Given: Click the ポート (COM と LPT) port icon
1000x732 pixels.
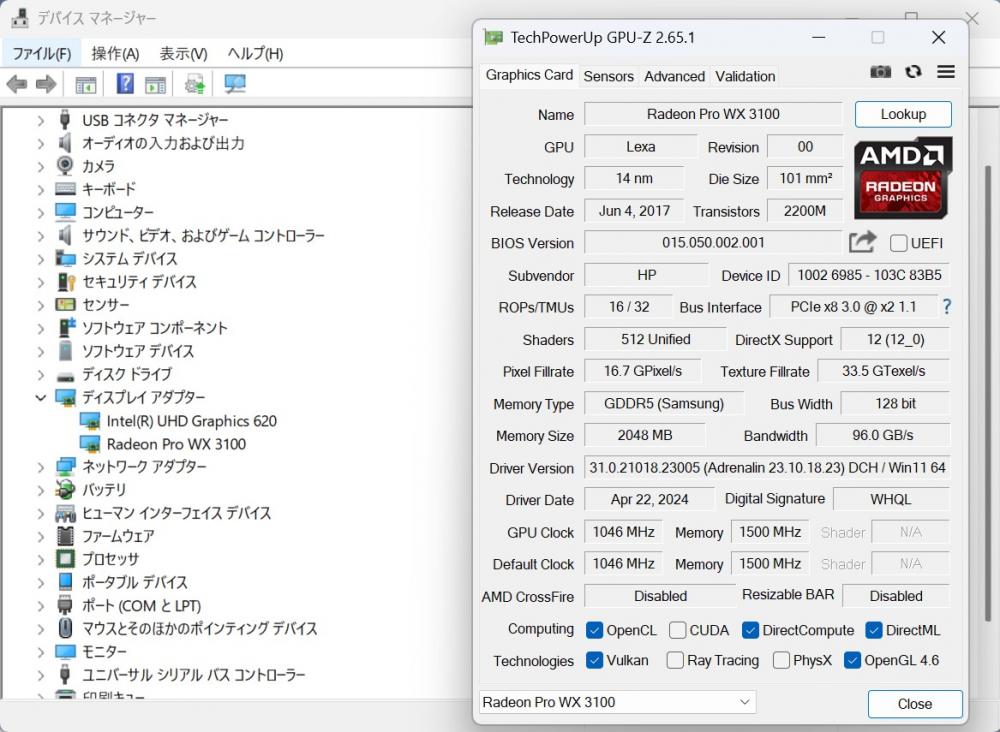Looking at the screenshot, I should [65, 605].
